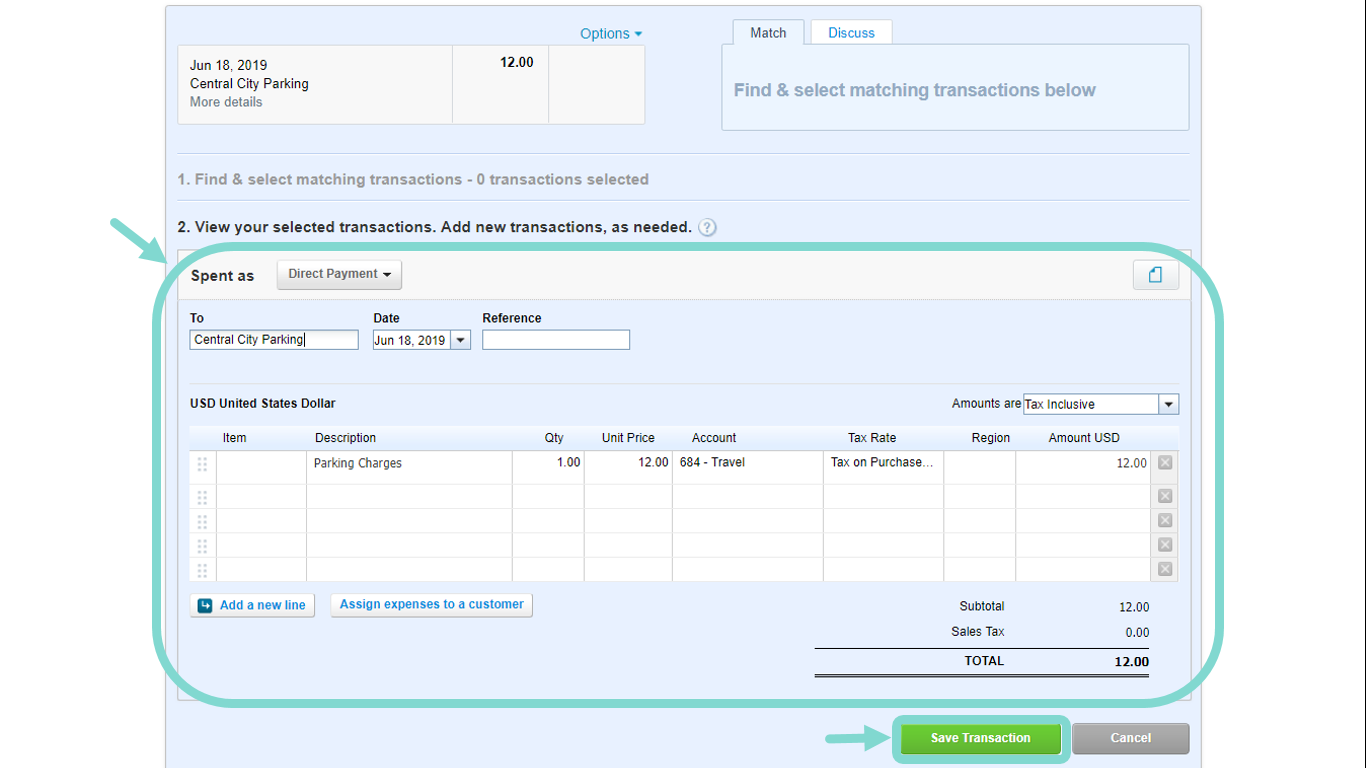
Task: Open the Tax Inclusive amounts dropdown
Action: [x=1168, y=404]
